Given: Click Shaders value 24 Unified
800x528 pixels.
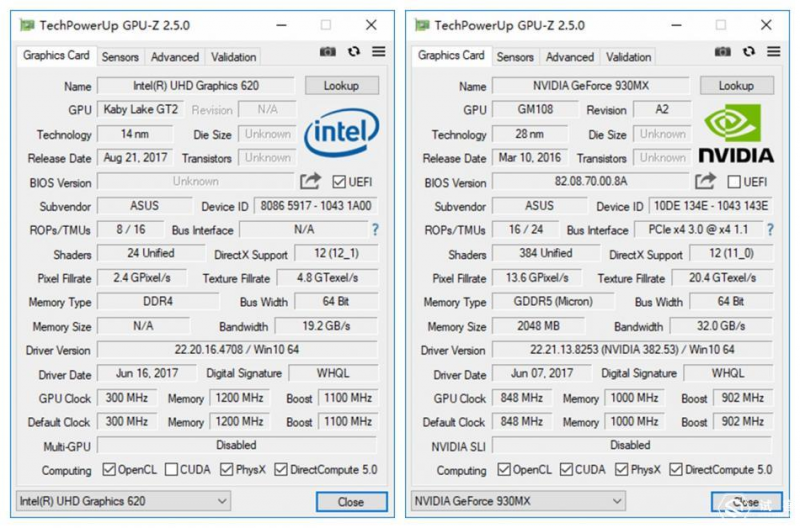Looking at the screenshot, I should (x=151, y=254).
